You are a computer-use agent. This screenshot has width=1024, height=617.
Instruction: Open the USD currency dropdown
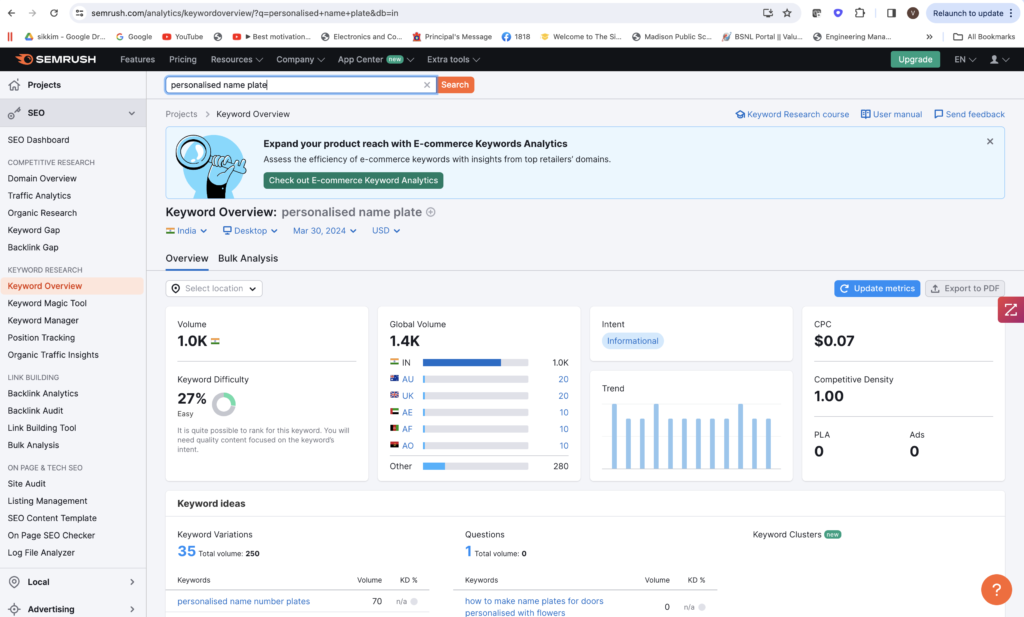(x=386, y=230)
